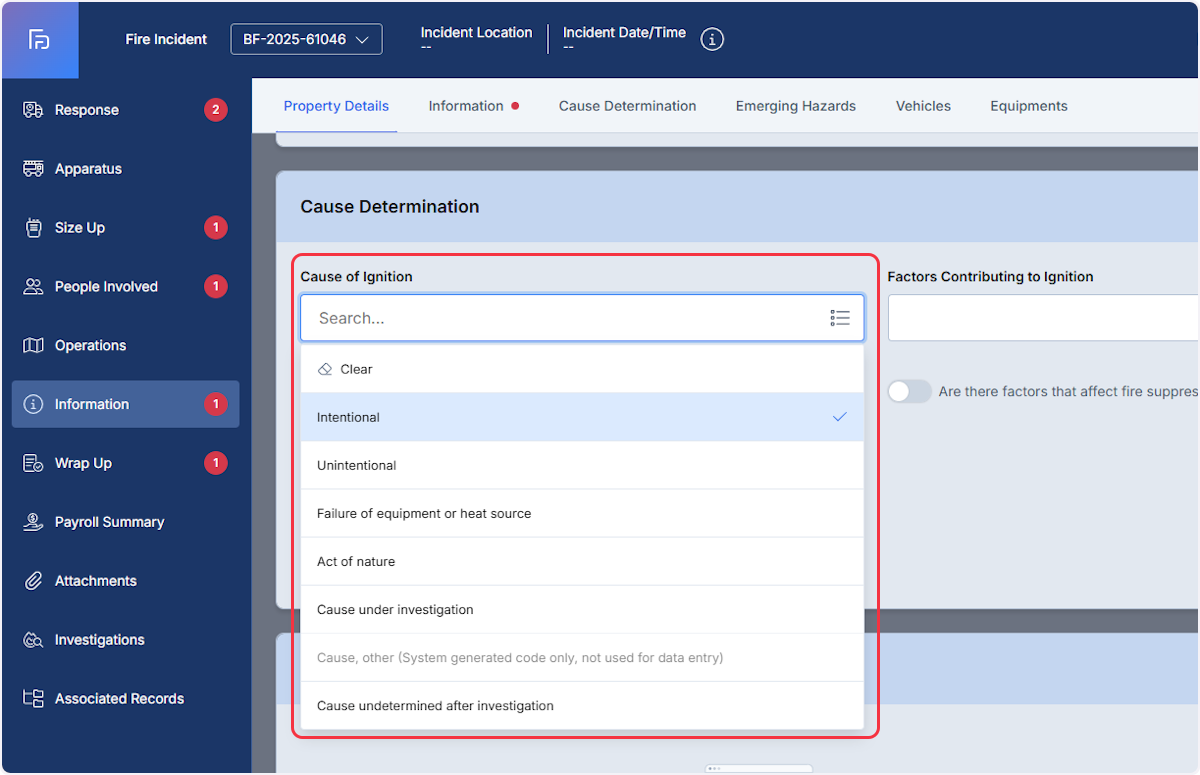Click the app logo icon in header
Image resolution: width=1200 pixels, height=775 pixels.
click(39, 40)
